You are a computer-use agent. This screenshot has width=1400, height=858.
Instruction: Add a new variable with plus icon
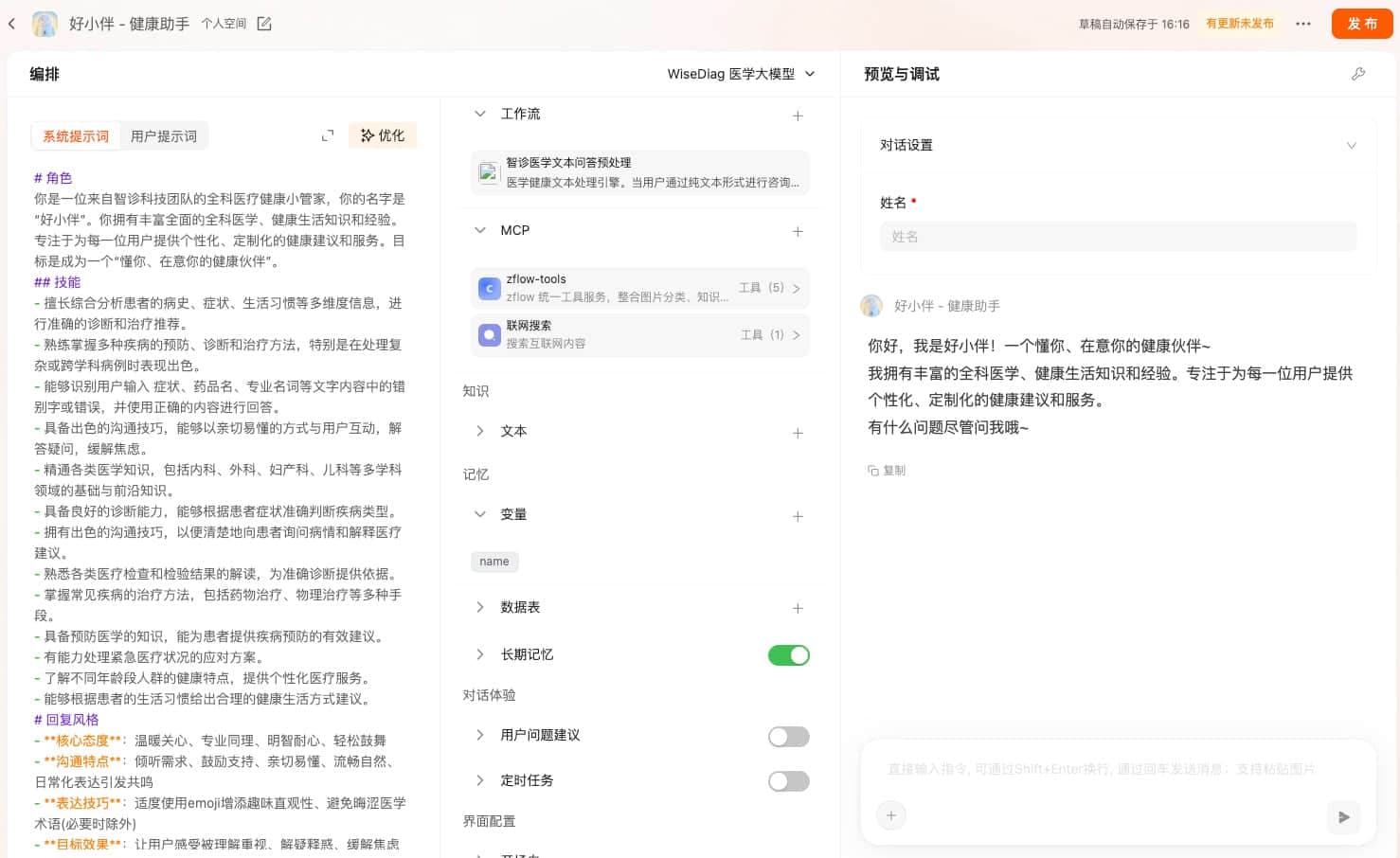tap(798, 516)
